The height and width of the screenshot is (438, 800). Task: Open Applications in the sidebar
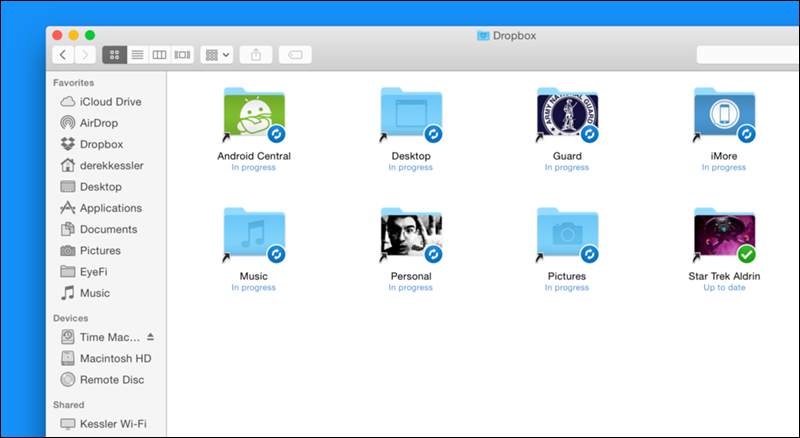click(x=101, y=208)
